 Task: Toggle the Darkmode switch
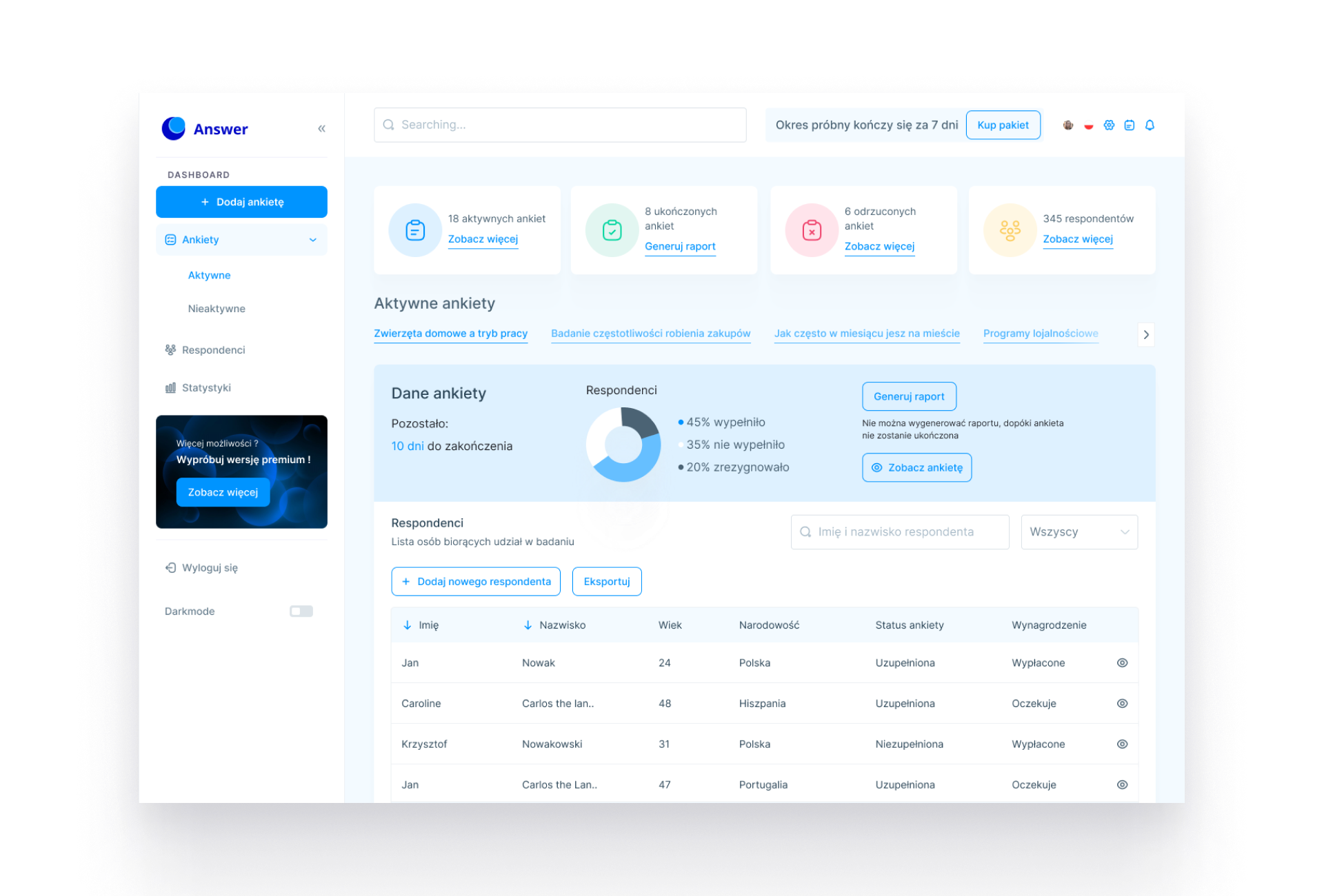(301, 611)
